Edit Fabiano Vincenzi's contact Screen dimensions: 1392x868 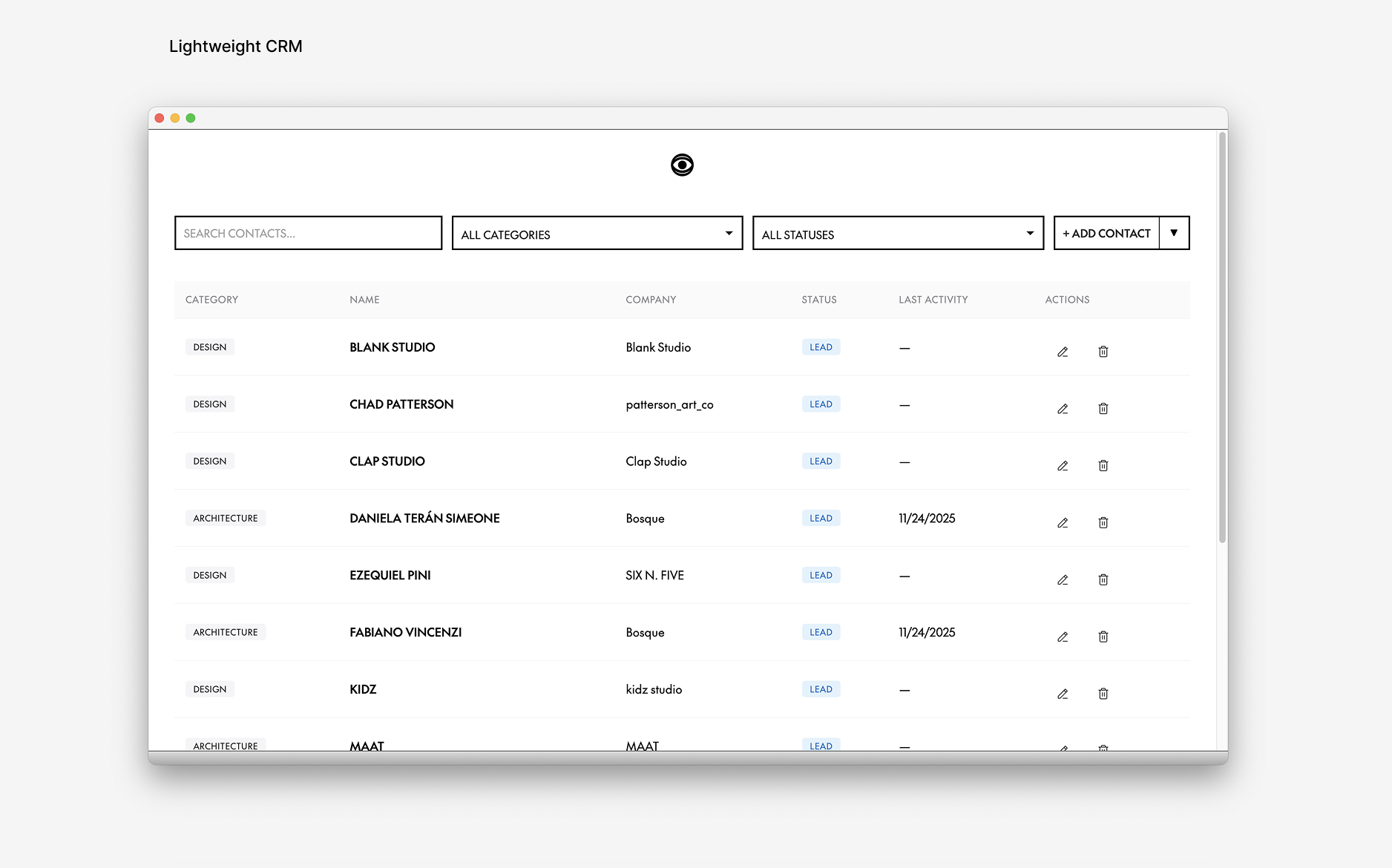(1063, 637)
